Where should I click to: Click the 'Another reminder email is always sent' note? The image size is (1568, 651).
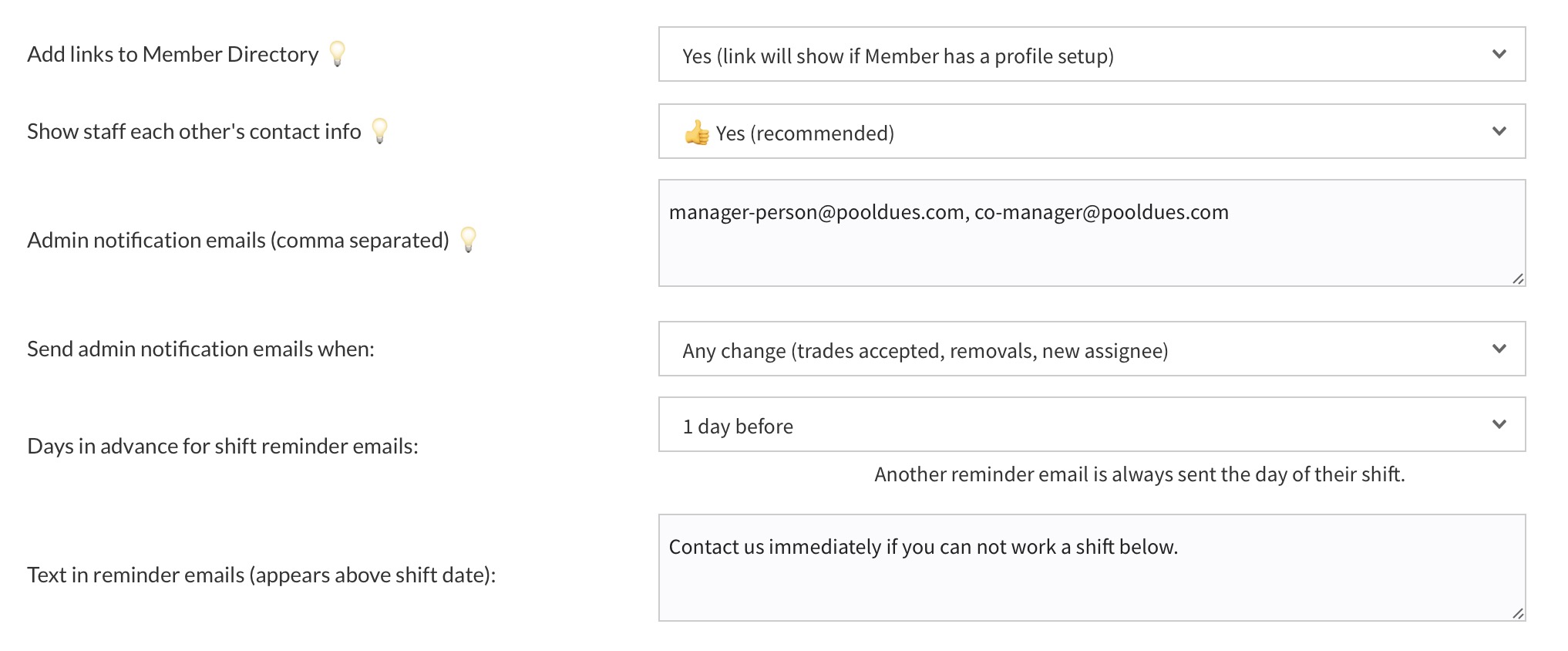[x=1139, y=474]
